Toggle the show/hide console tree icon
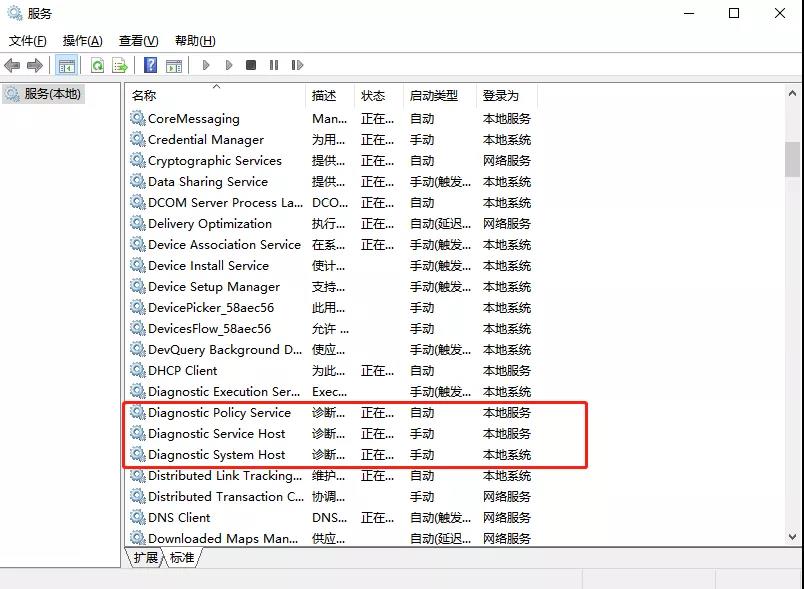The image size is (804, 589). pyautogui.click(x=67, y=65)
